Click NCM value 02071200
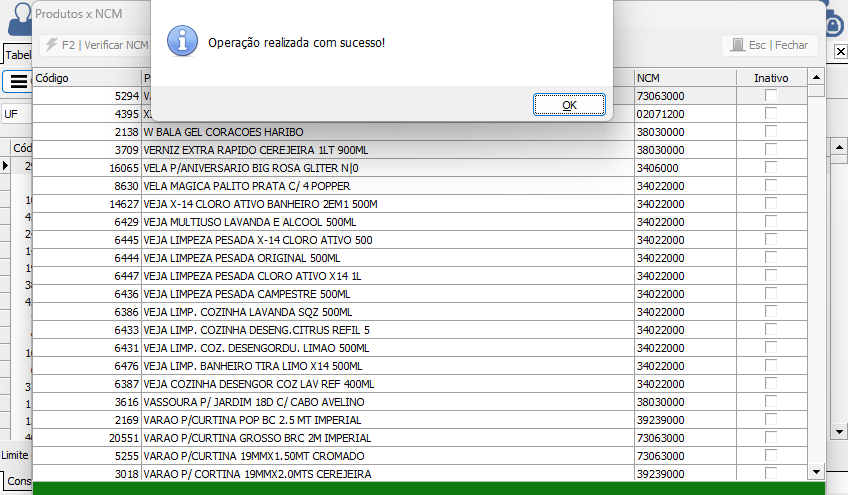This screenshot has width=848, height=495. click(x=685, y=114)
